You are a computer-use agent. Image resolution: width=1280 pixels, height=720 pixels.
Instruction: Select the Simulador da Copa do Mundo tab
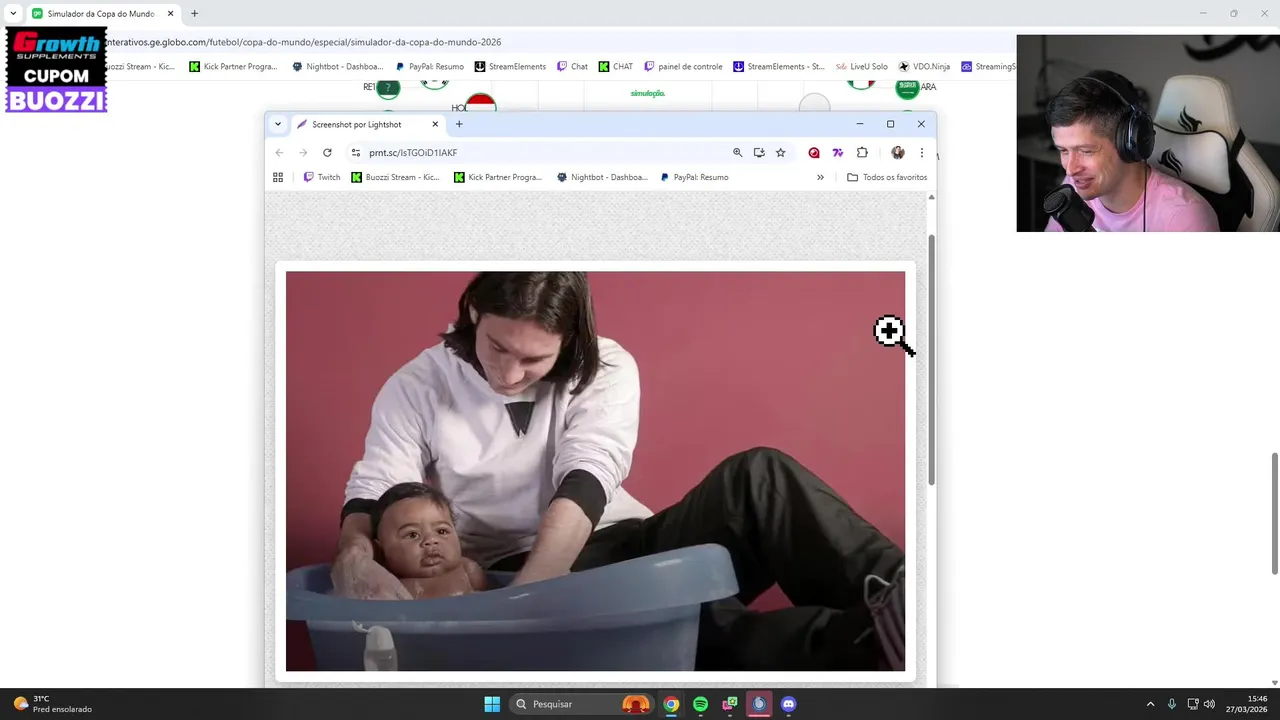(103, 14)
